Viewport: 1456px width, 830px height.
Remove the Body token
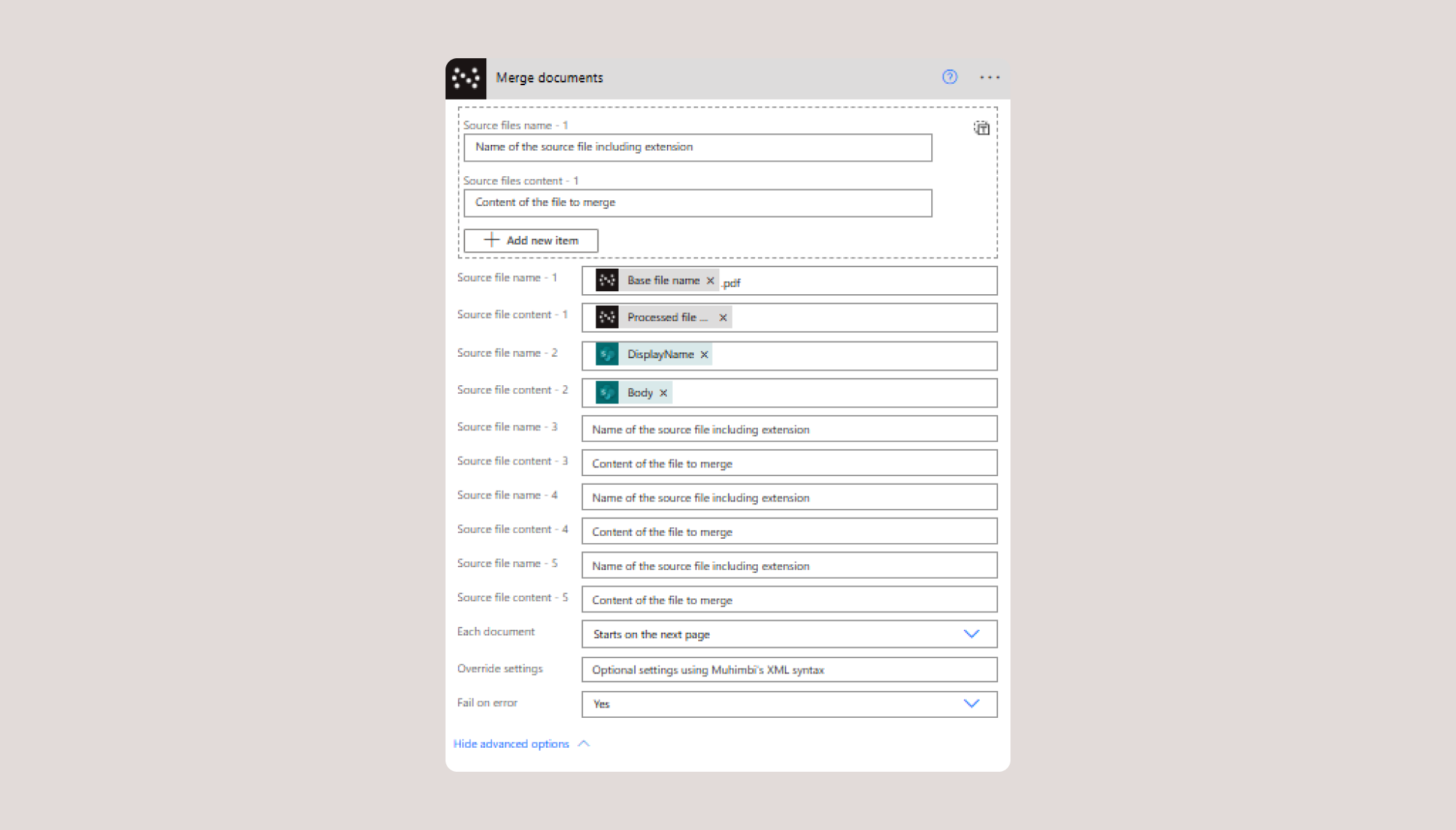pos(663,393)
